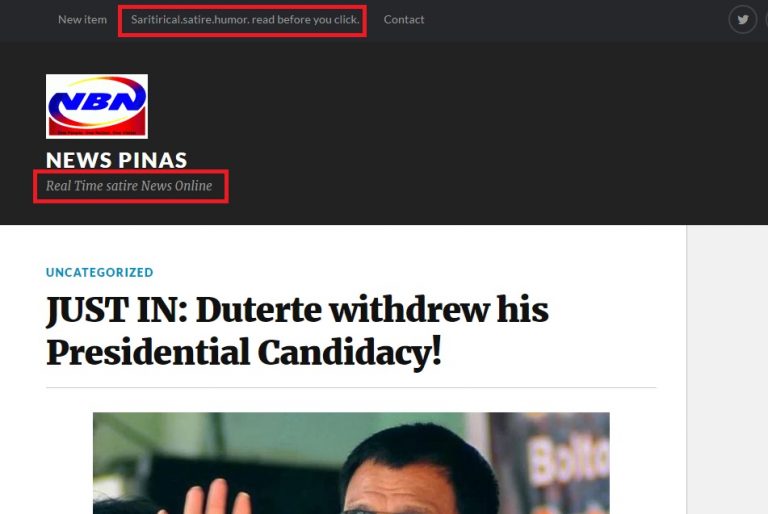
Task: Click the gray sidebar area right of the article
Action: pyautogui.click(x=727, y=369)
